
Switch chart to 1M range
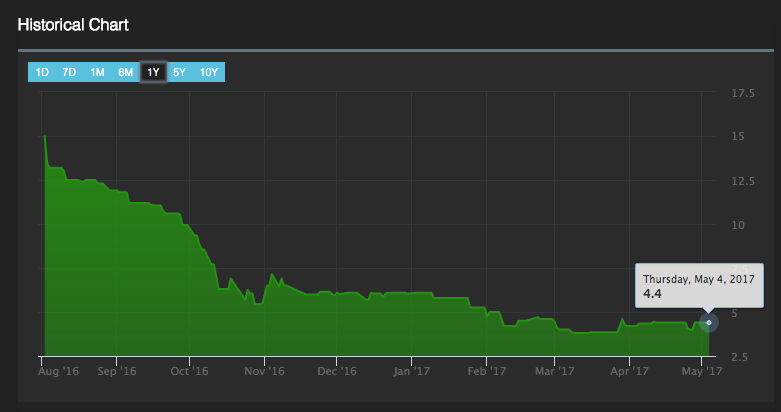coord(97,72)
